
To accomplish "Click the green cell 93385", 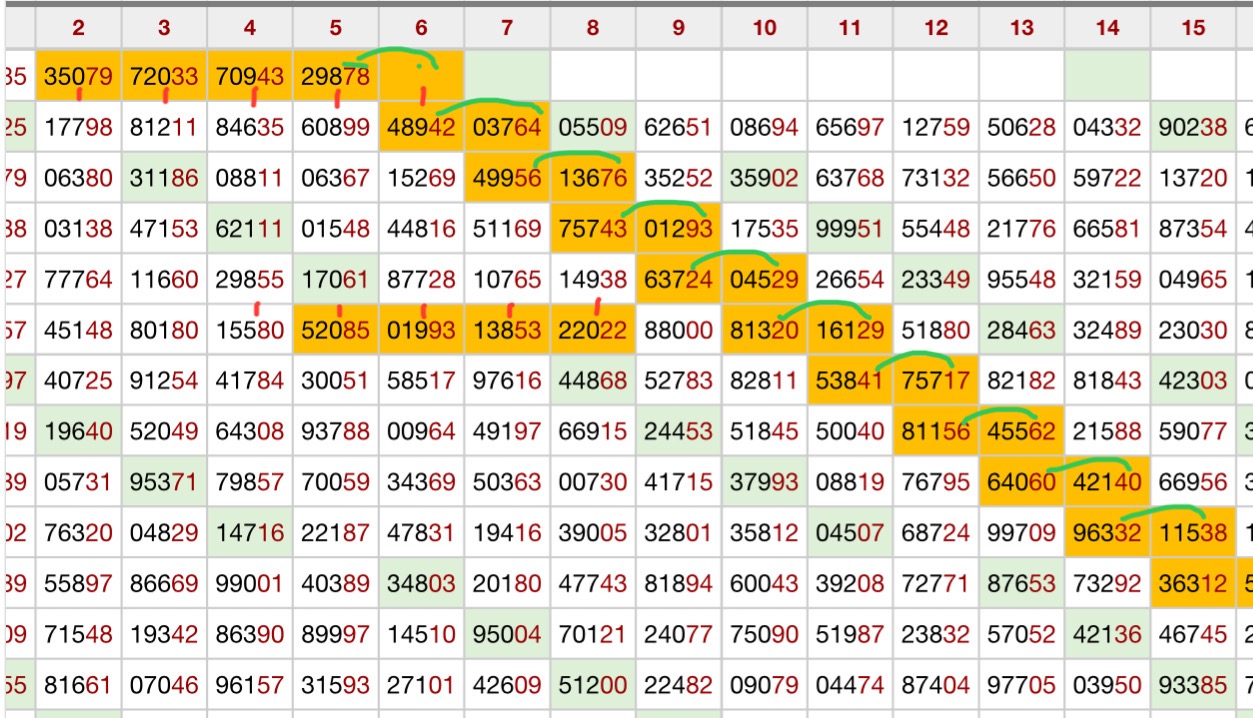I will point(1194,685).
